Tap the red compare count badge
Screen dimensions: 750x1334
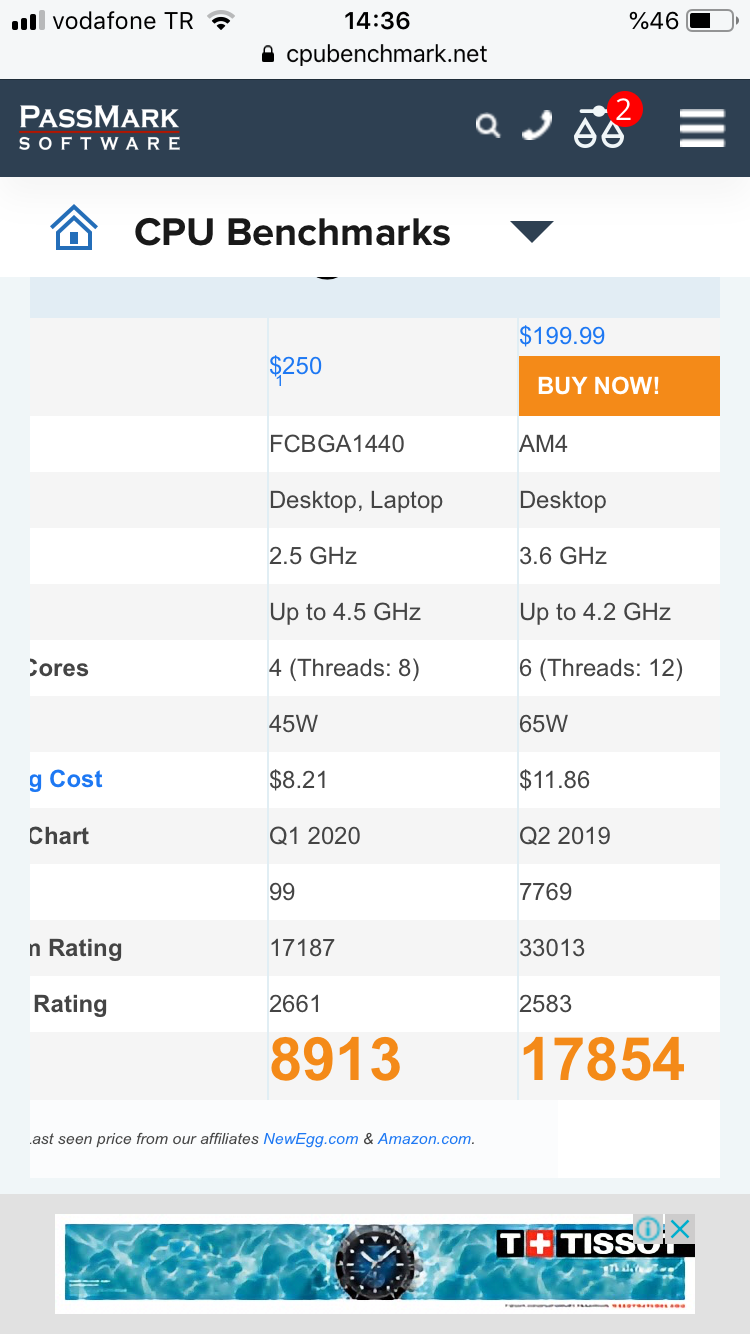pyautogui.click(x=624, y=108)
